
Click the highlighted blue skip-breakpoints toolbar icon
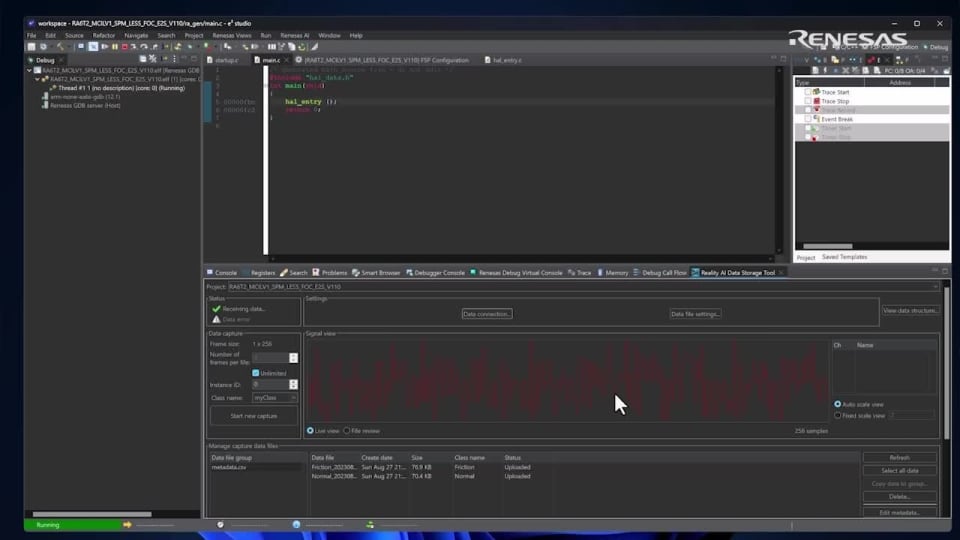click(x=93, y=47)
